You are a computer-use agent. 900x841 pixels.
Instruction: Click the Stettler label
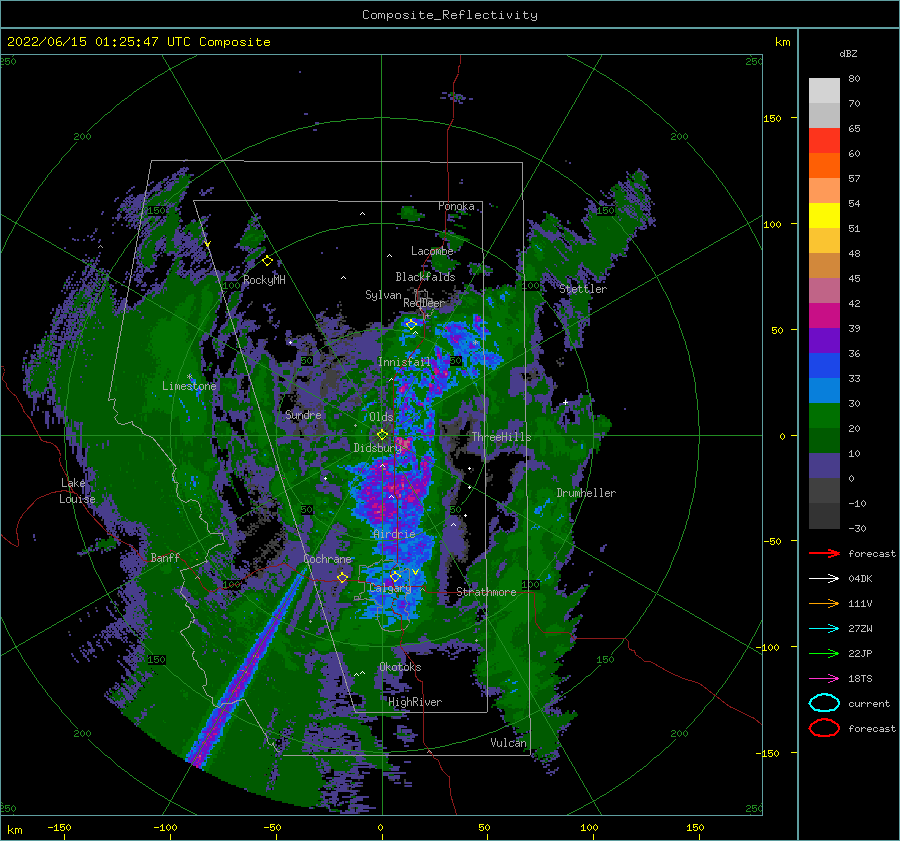pos(583,289)
